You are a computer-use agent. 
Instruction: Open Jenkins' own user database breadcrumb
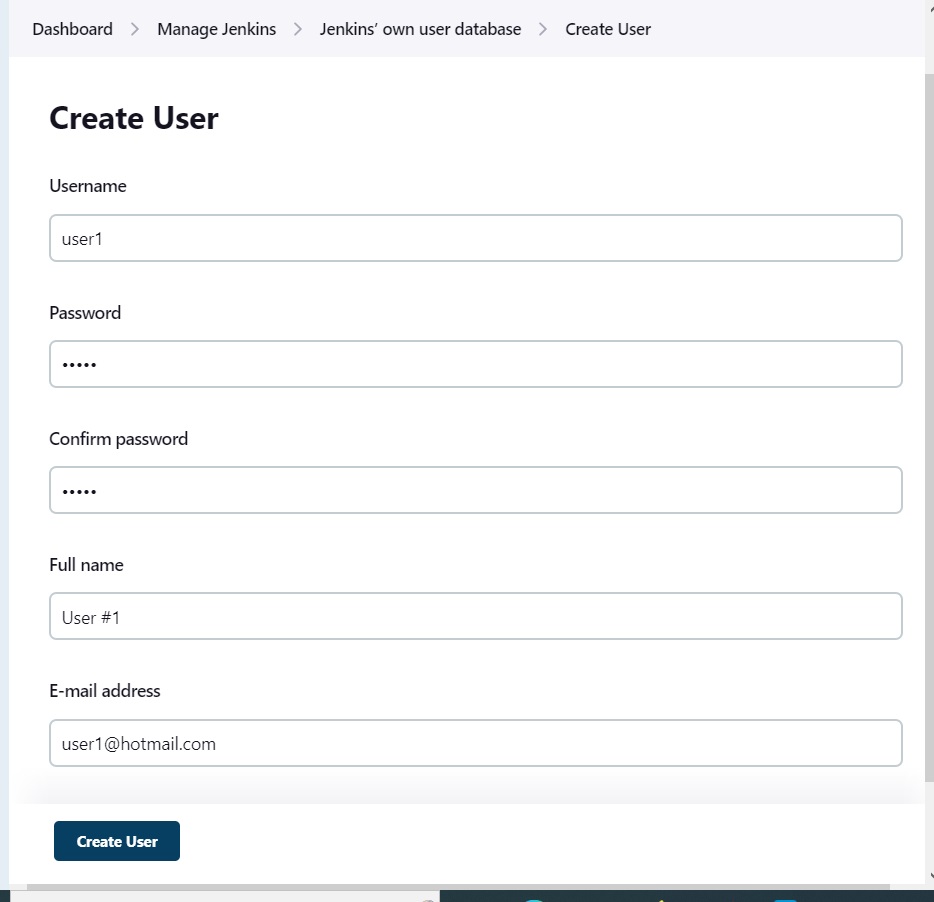(x=420, y=29)
